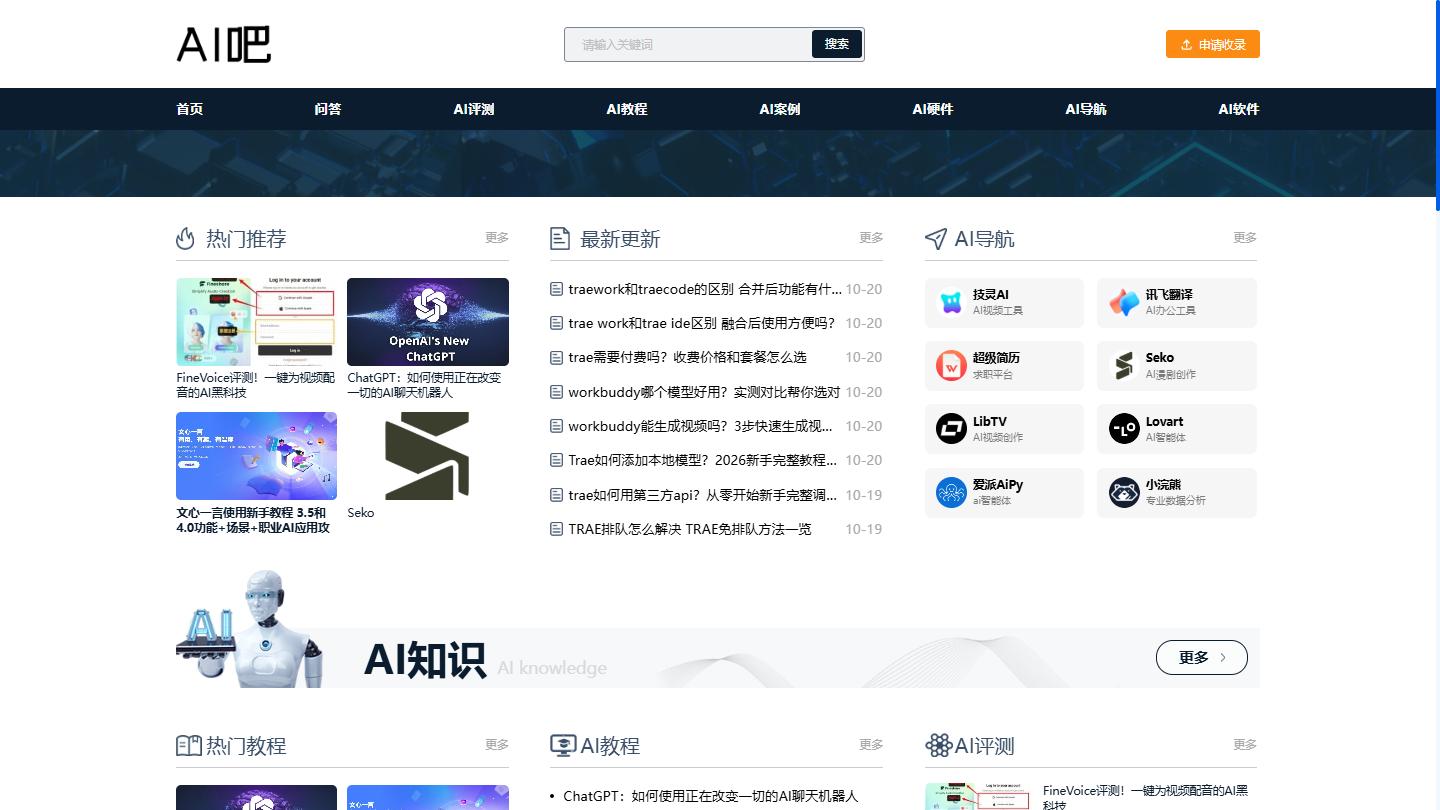
Task: Click the upload icon in 申请收录
Action: 1186,45
